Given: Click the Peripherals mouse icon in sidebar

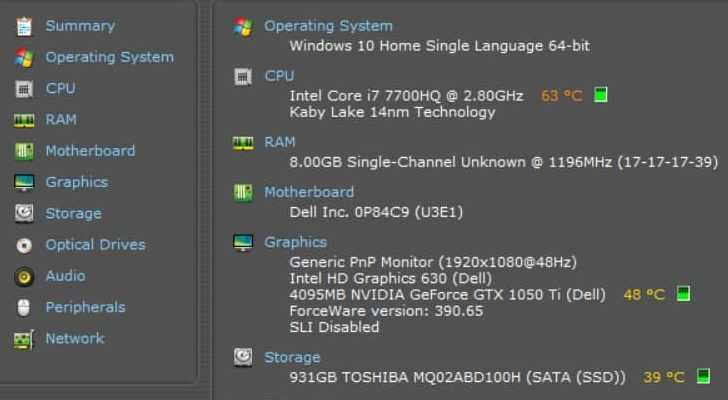Looking at the screenshot, I should (x=24, y=308).
